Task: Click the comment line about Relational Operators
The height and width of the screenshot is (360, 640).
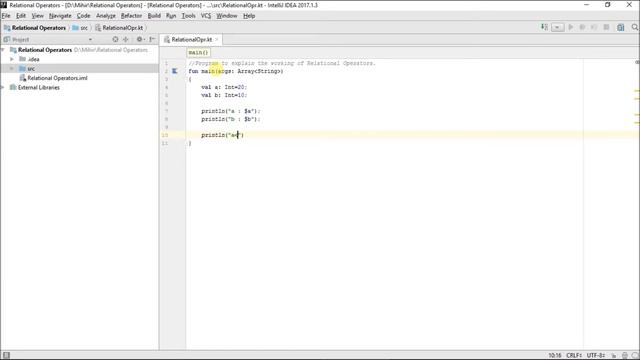Action: (x=282, y=63)
